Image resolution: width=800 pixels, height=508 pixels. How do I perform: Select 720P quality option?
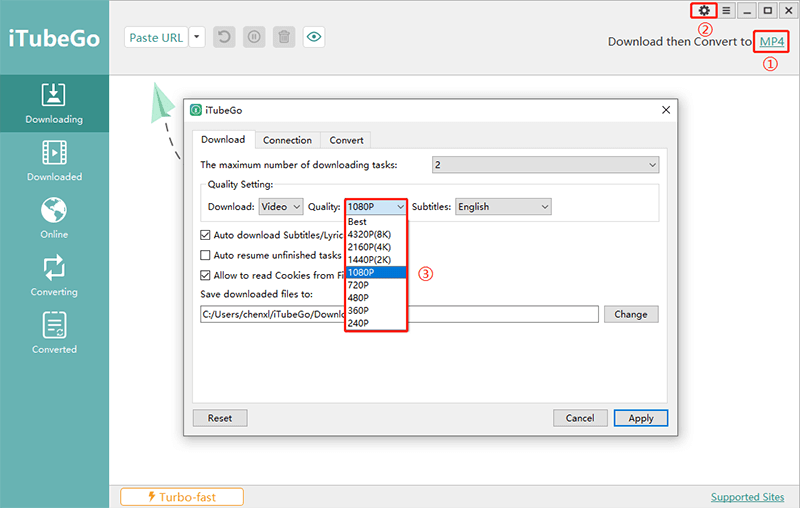[376, 285]
